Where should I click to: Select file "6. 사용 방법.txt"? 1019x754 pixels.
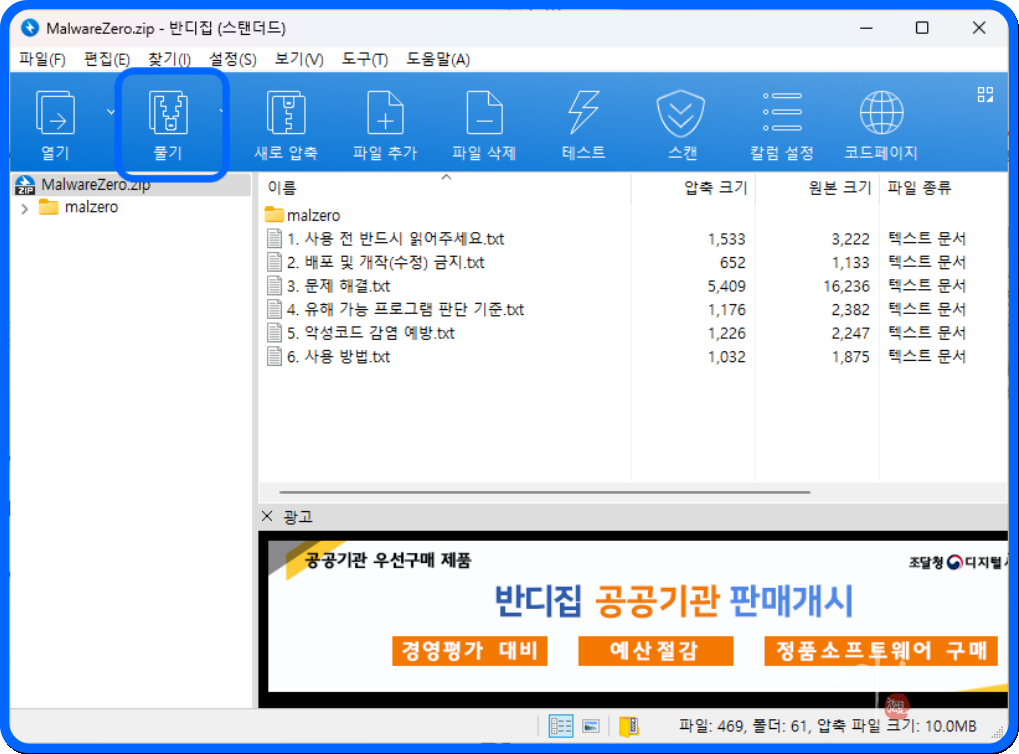[x=338, y=357]
